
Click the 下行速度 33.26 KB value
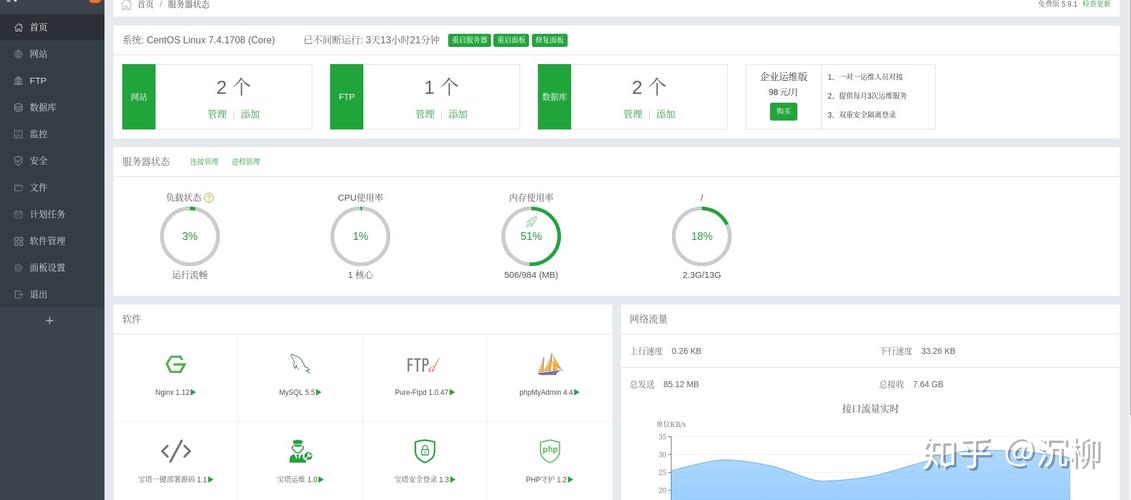click(938, 351)
